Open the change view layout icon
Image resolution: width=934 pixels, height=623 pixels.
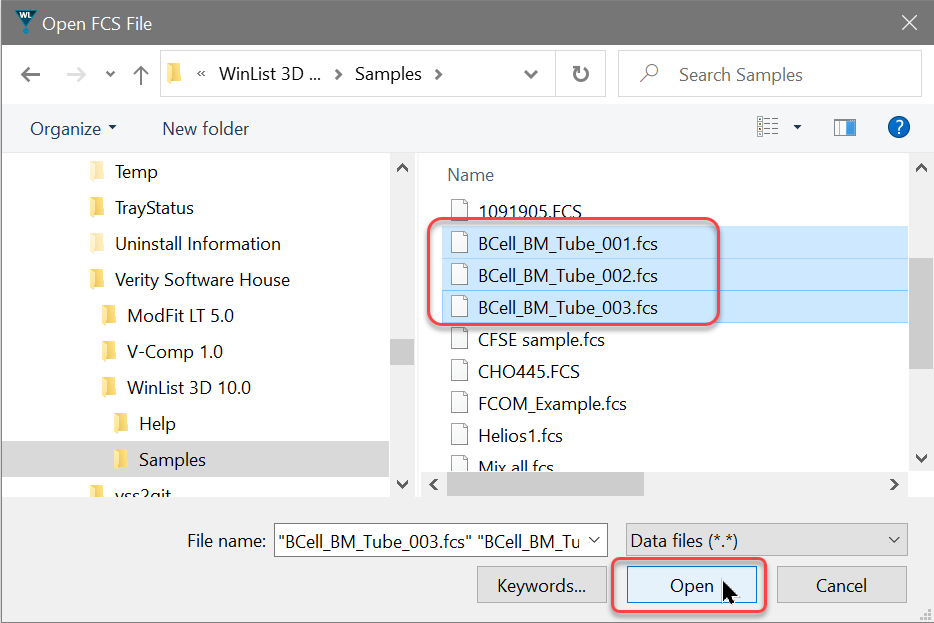point(770,126)
